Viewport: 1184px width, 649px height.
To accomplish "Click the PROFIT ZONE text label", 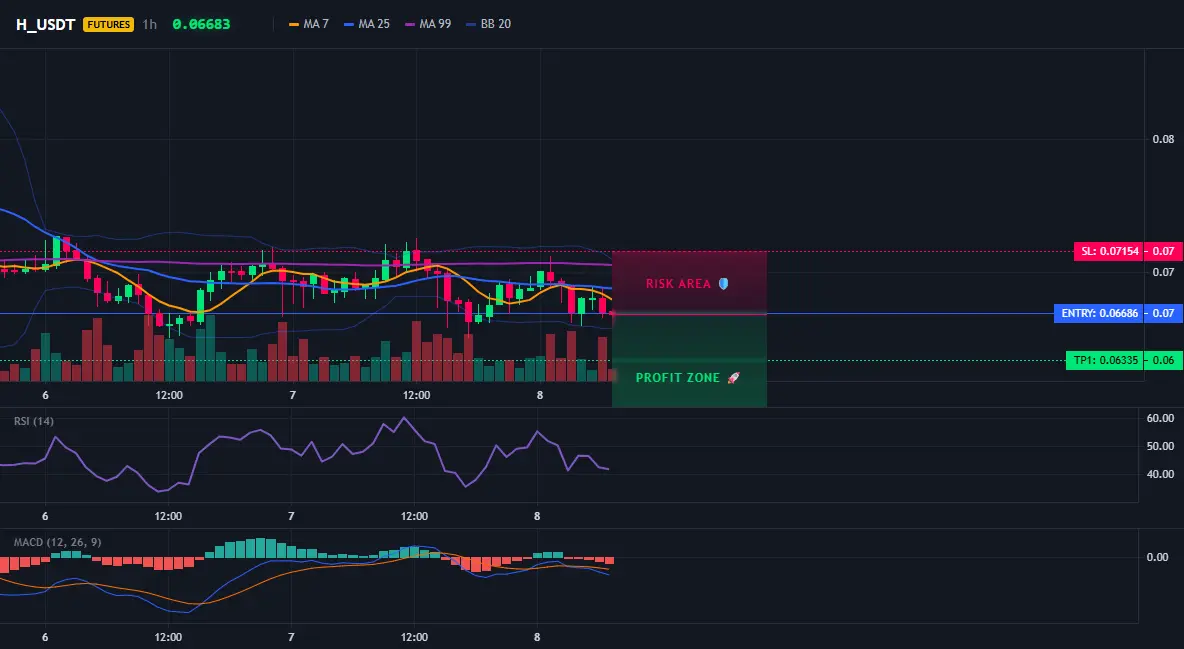I will tap(678, 378).
